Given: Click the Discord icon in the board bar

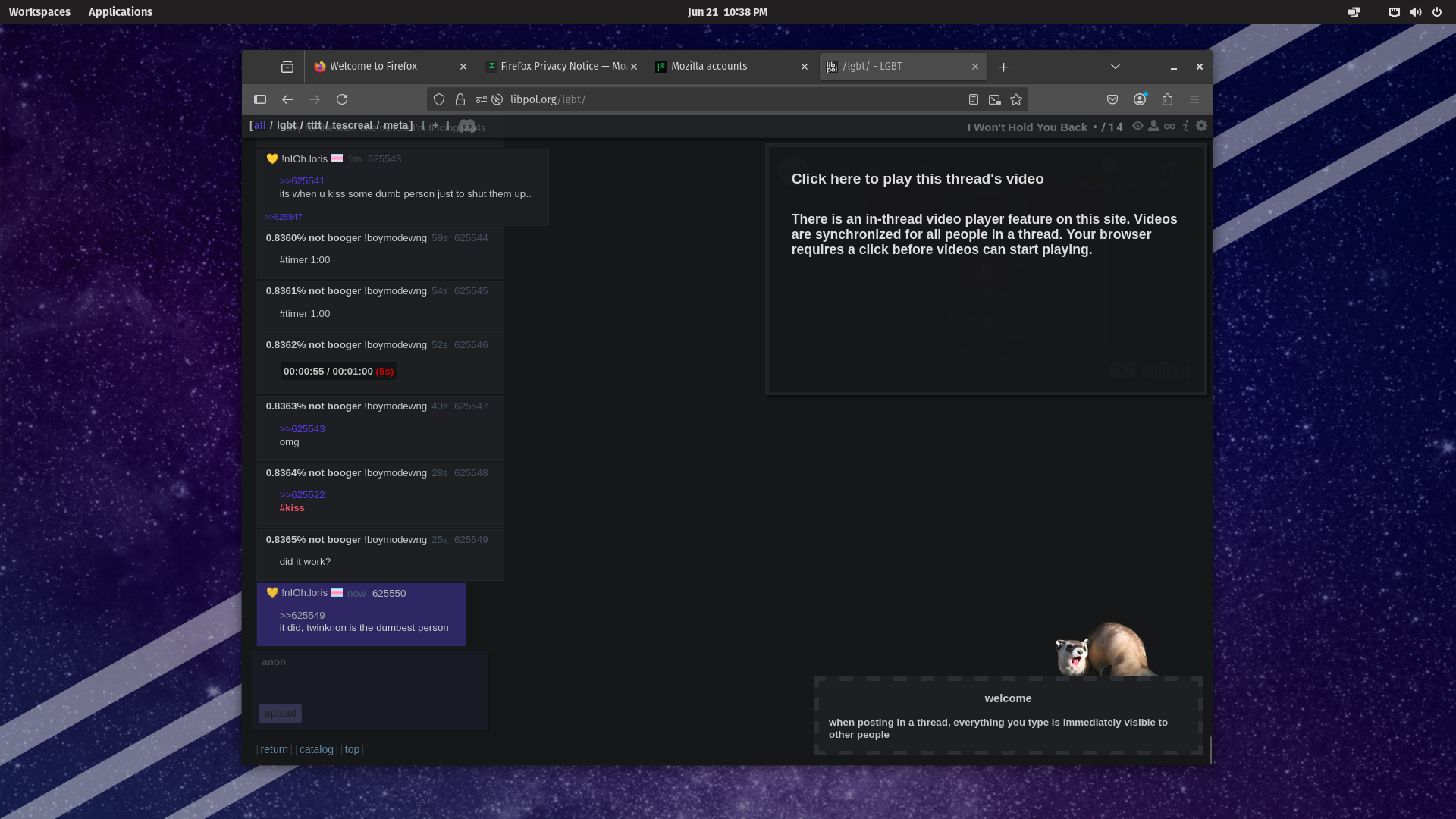Looking at the screenshot, I should click(x=467, y=126).
